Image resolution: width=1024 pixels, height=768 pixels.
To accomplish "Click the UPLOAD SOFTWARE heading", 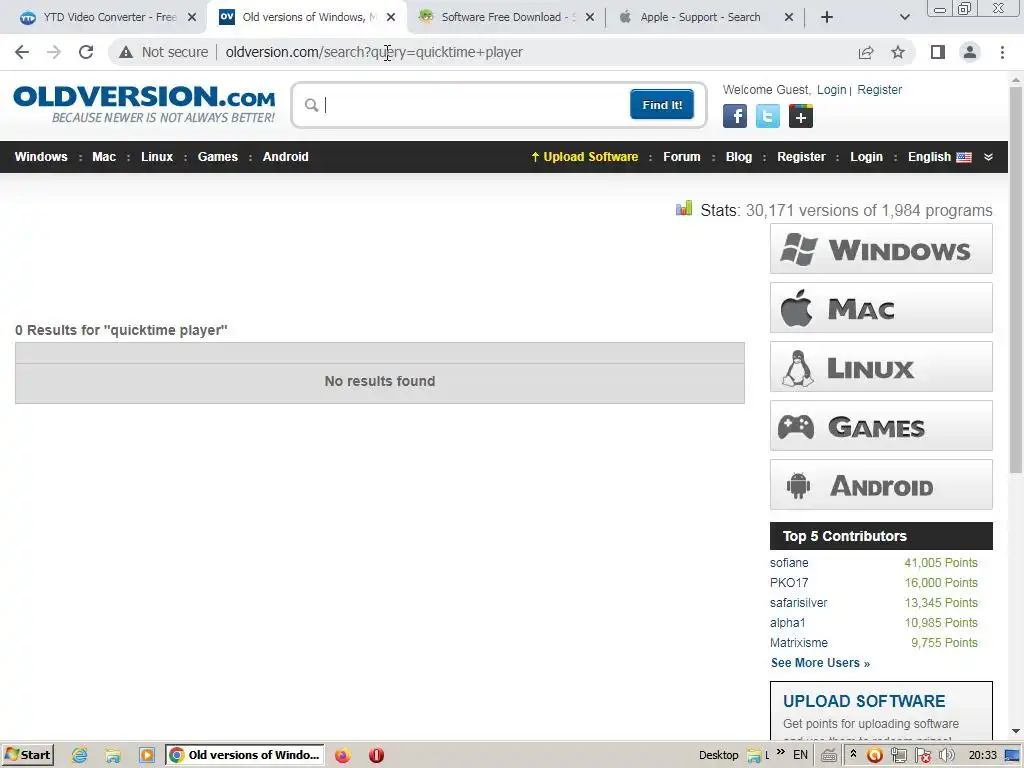I will click(x=864, y=701).
